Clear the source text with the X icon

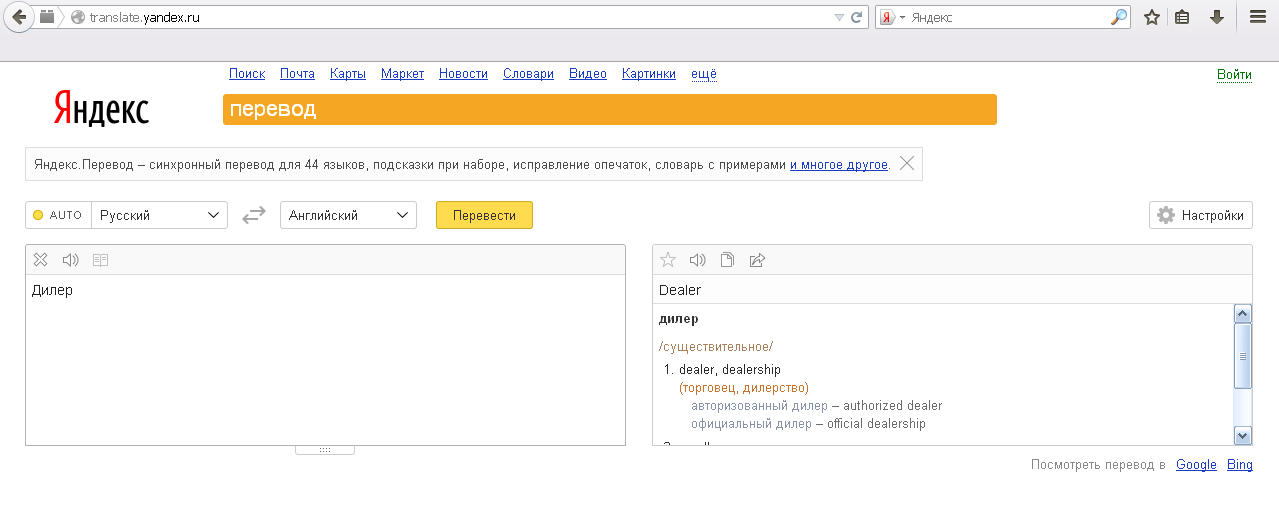[40, 260]
